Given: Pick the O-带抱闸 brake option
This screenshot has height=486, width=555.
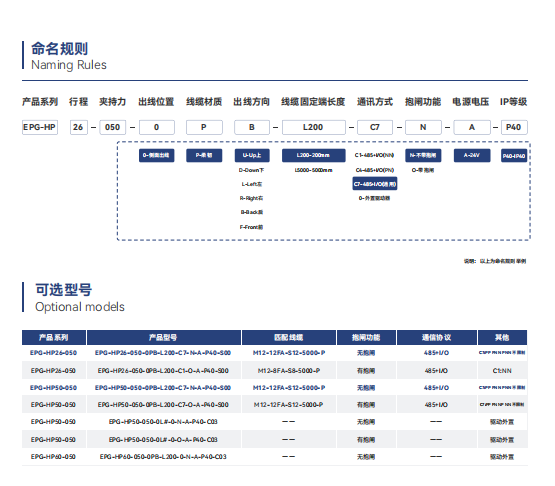Looking at the screenshot, I should click(x=423, y=170).
